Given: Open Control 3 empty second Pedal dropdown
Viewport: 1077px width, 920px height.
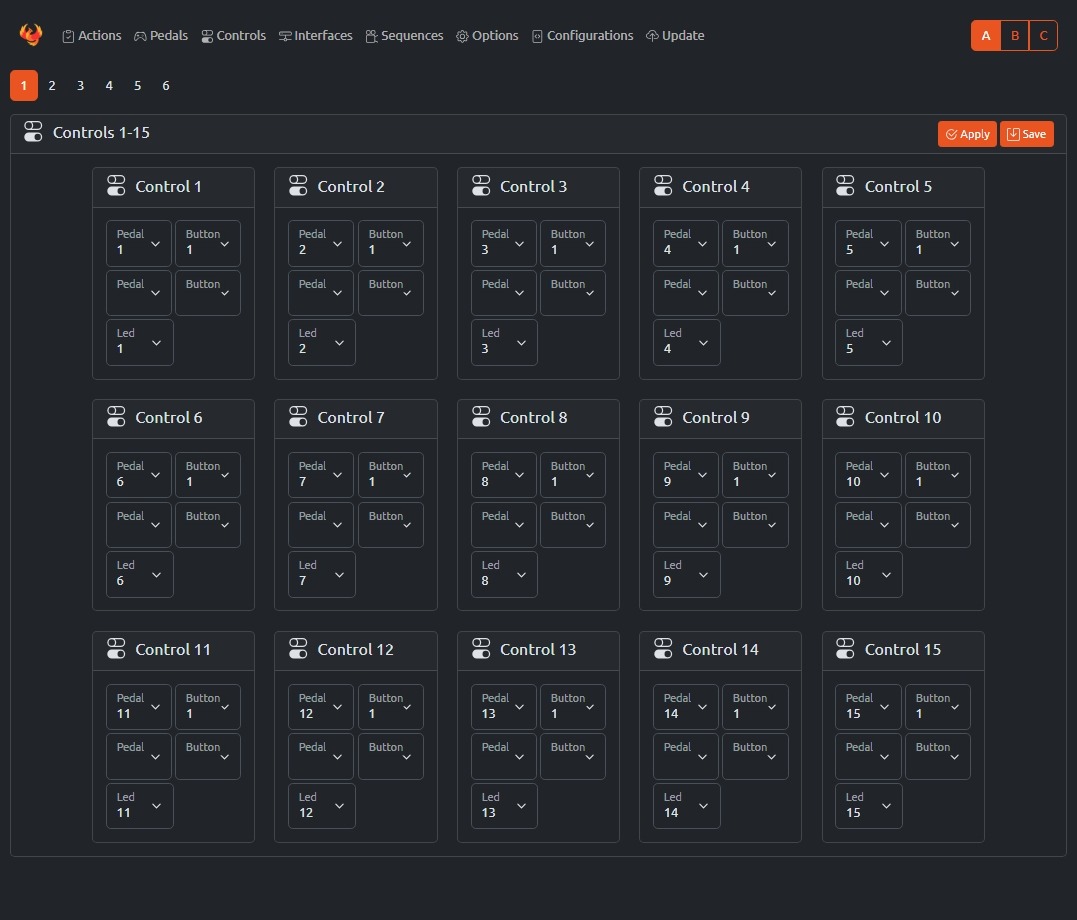Looking at the screenshot, I should [x=503, y=293].
